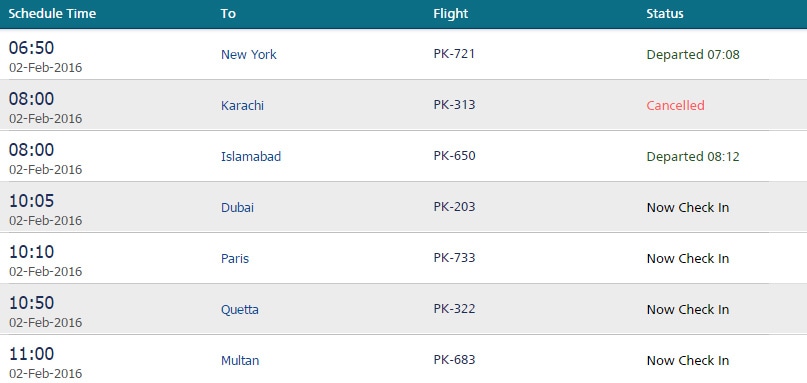Click flight number PK-721

coord(454,54)
